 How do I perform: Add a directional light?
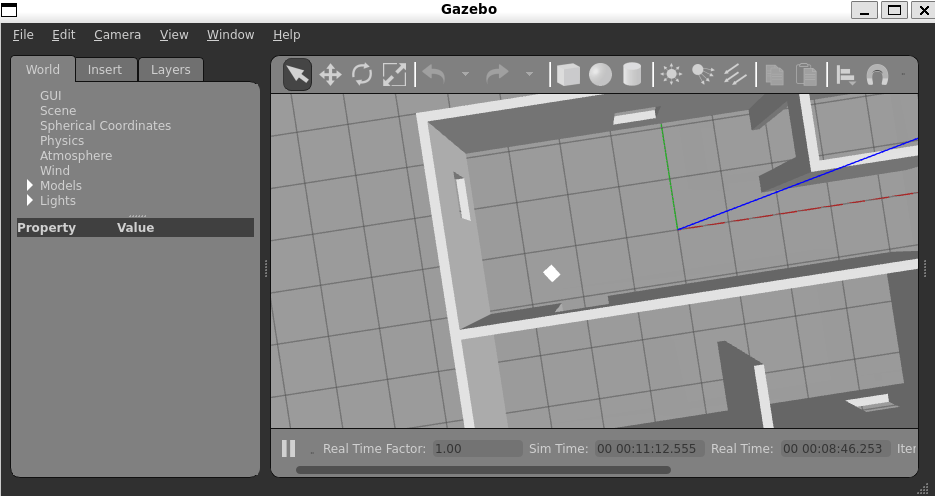click(735, 75)
